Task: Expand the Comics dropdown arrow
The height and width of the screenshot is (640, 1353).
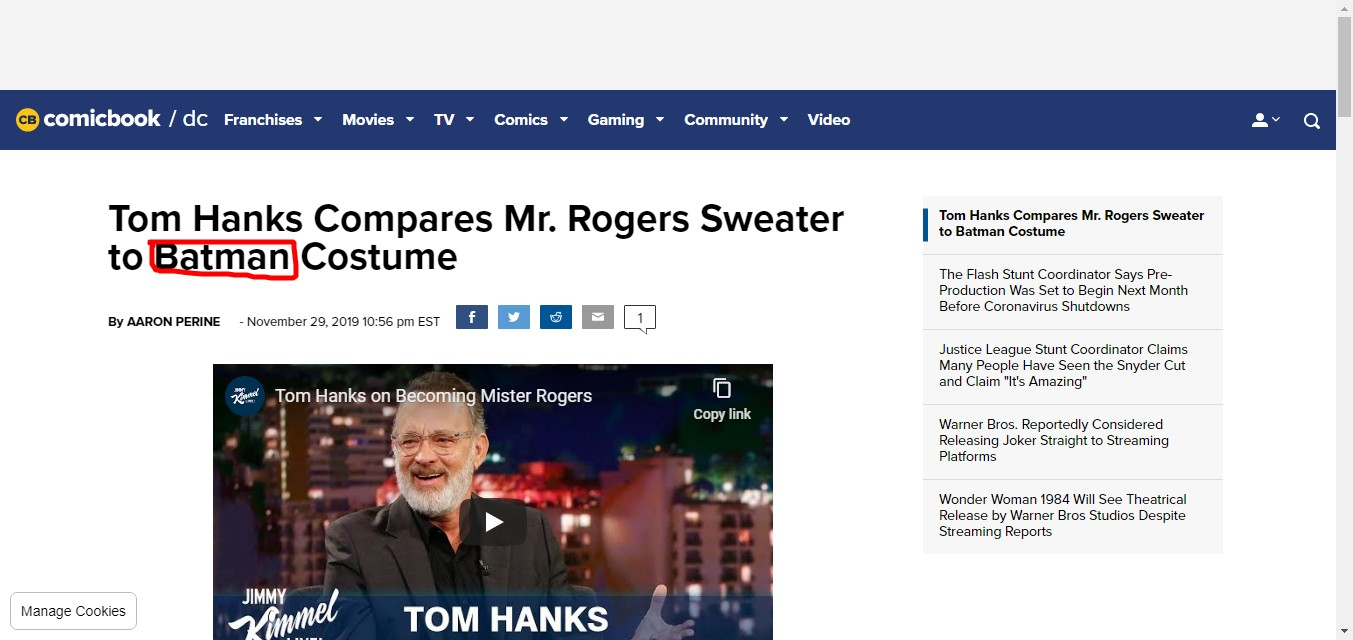Action: [x=564, y=119]
